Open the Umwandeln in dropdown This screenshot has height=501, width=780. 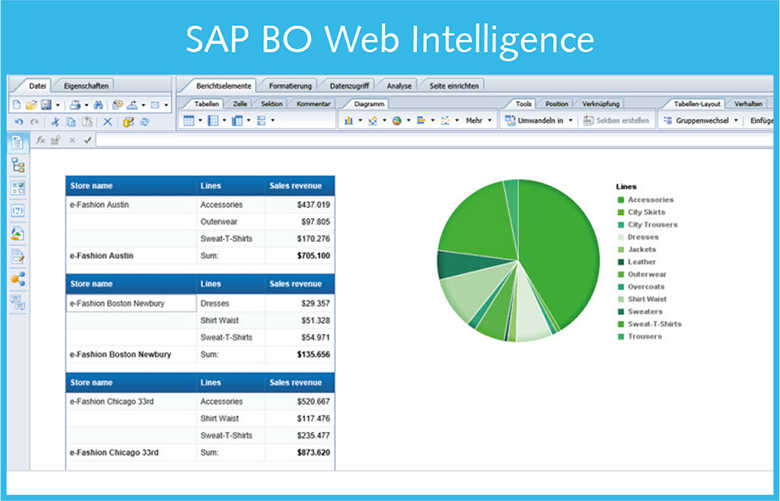(x=539, y=120)
